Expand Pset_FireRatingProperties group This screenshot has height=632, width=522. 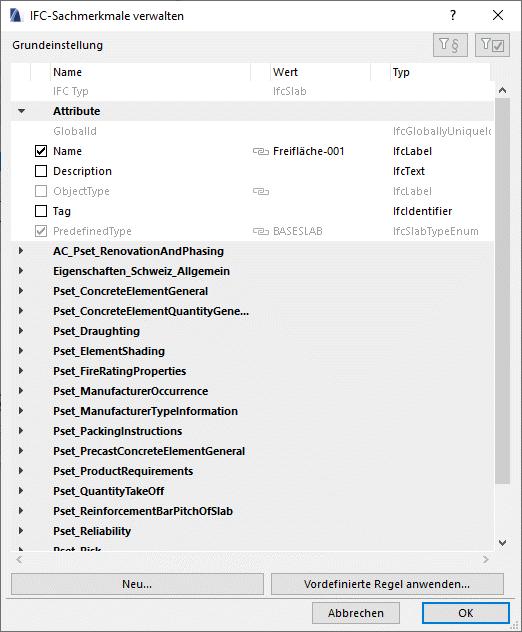[x=21, y=371]
